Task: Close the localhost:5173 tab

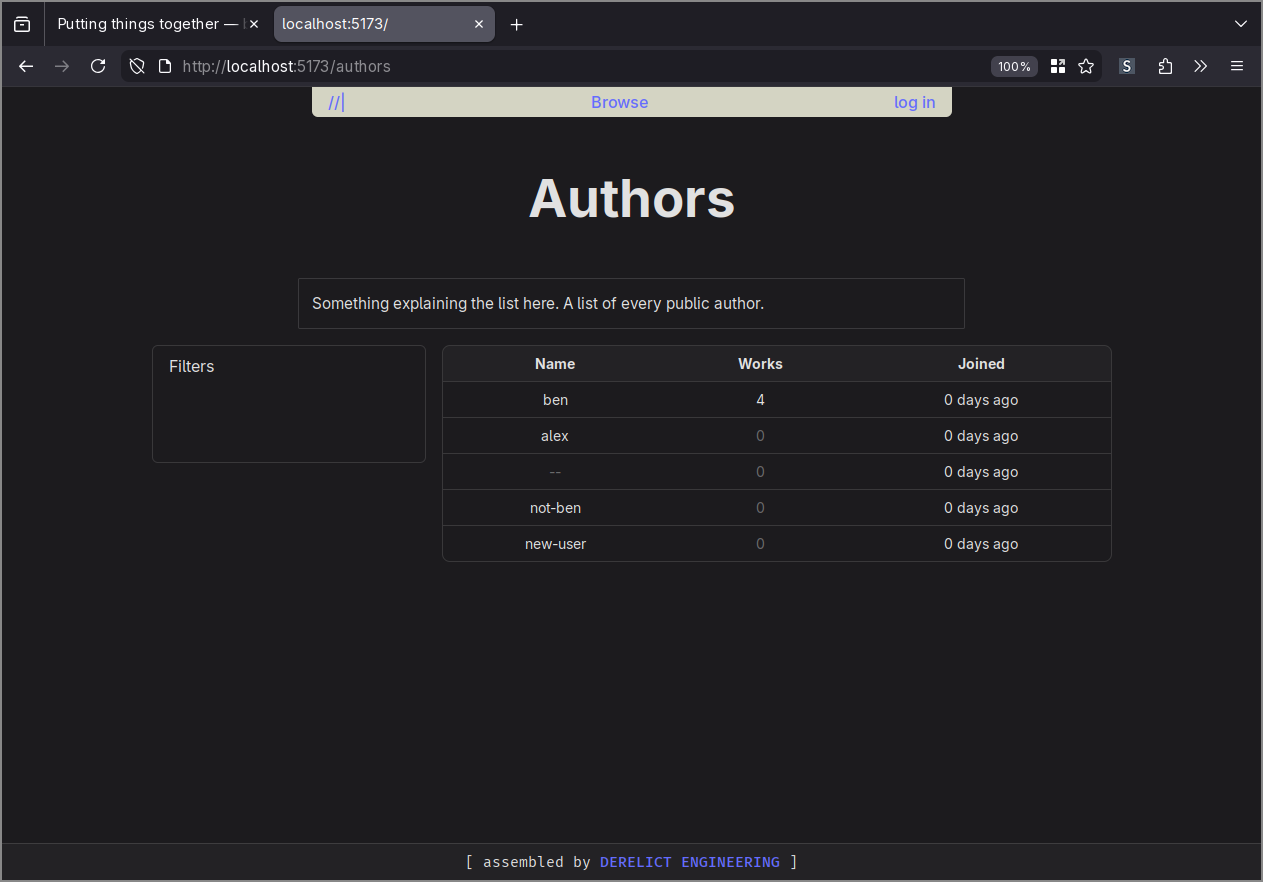Action: coord(479,24)
